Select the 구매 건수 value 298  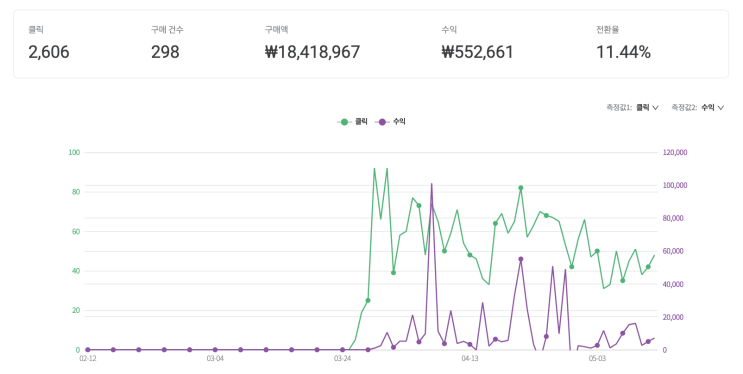(x=165, y=52)
